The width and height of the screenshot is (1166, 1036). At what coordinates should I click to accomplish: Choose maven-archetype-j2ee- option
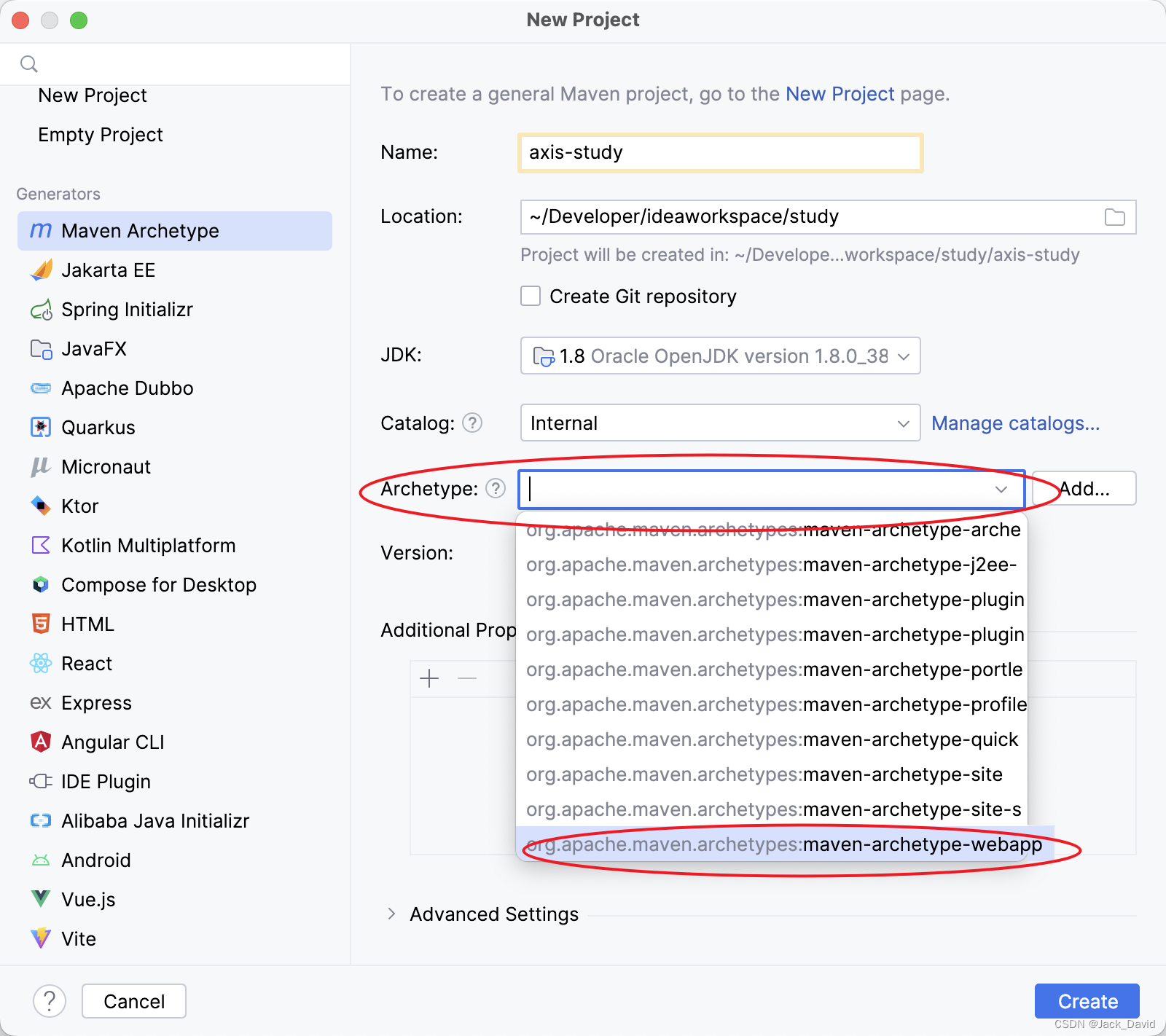pyautogui.click(x=771, y=564)
